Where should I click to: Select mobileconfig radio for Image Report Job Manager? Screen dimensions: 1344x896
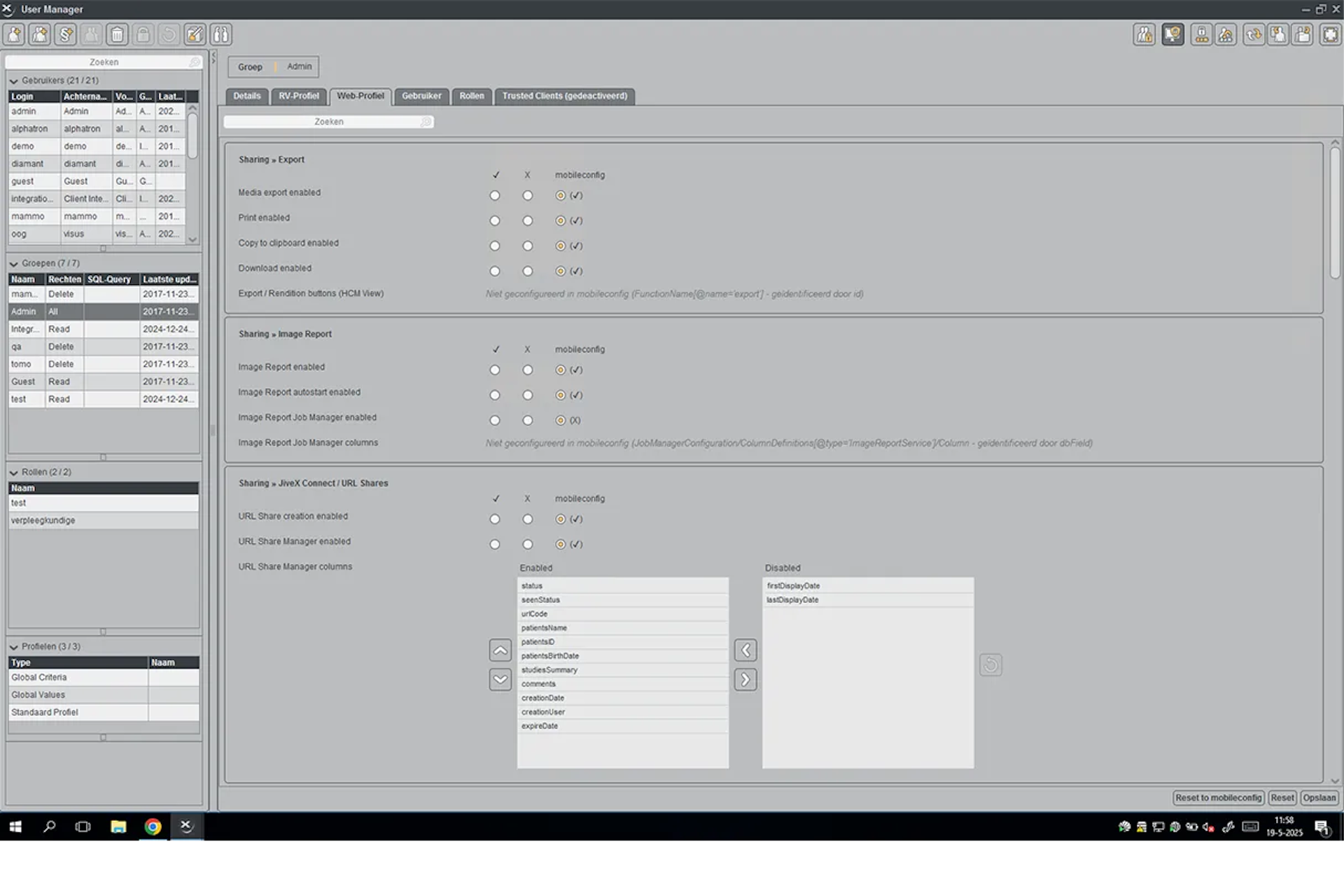(x=560, y=421)
